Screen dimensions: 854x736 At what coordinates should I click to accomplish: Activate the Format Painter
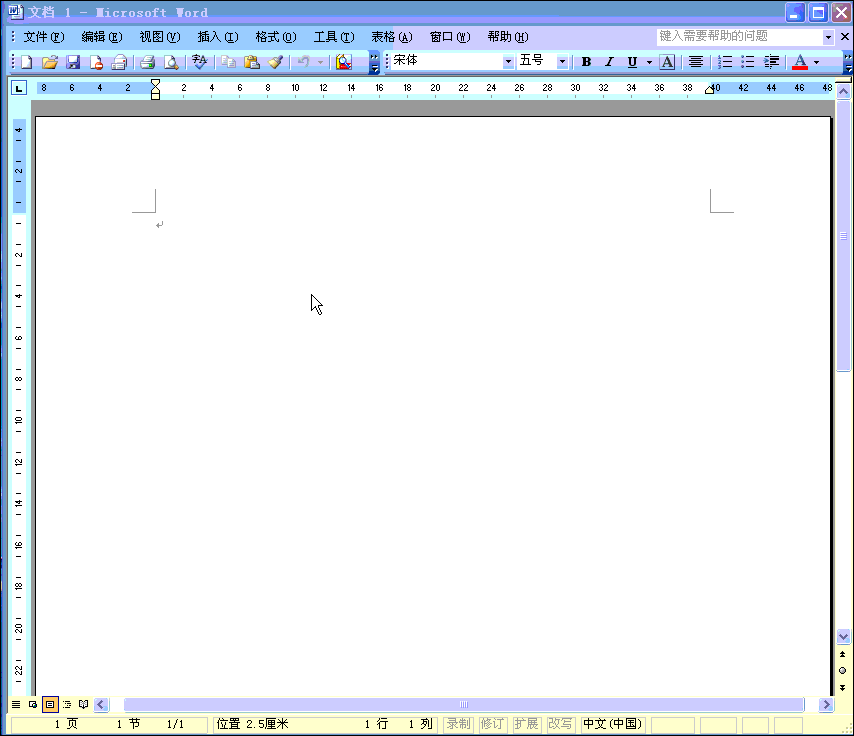(x=276, y=61)
